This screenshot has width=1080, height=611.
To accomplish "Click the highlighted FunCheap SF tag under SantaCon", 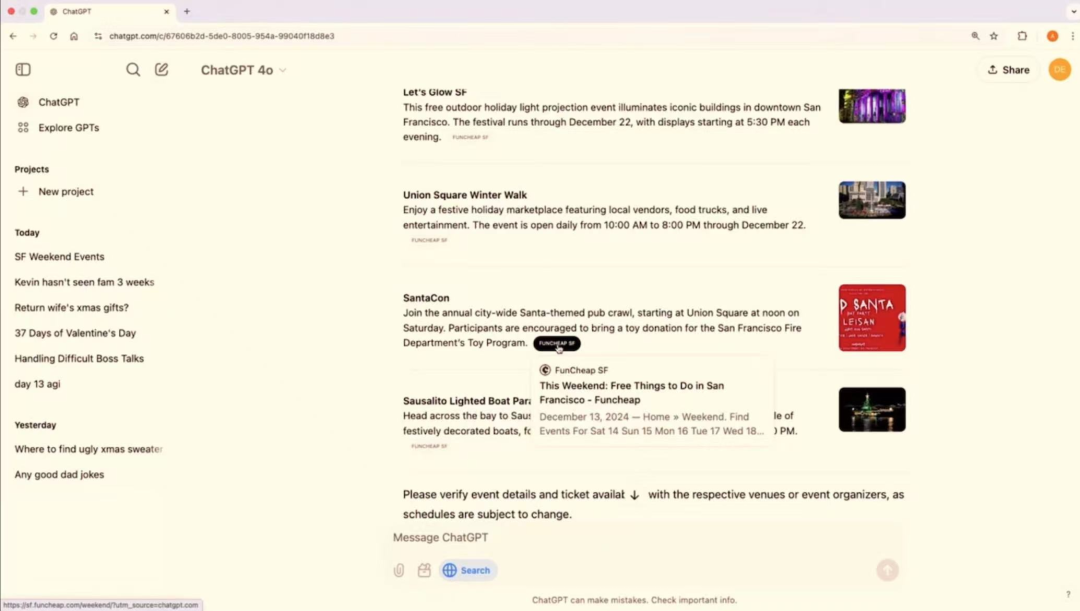I will click(x=557, y=343).
